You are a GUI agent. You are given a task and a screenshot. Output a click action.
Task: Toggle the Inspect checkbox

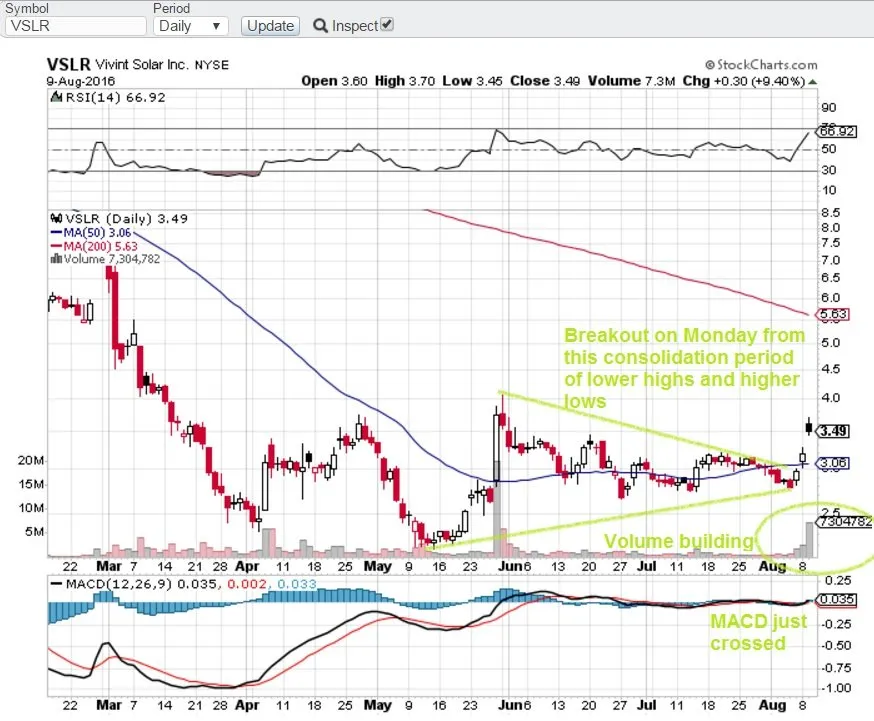[387, 25]
